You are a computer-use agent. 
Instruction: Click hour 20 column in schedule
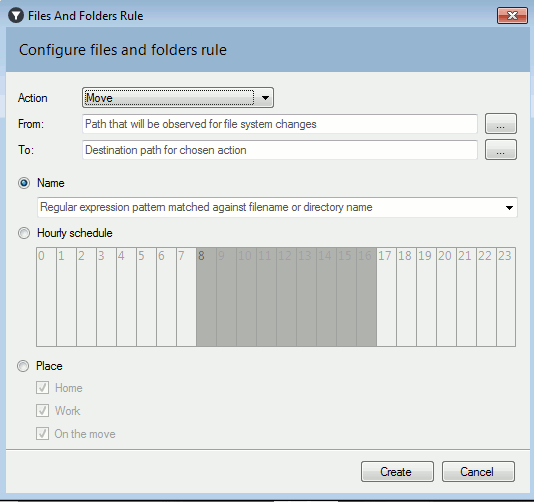pyautogui.click(x=446, y=297)
